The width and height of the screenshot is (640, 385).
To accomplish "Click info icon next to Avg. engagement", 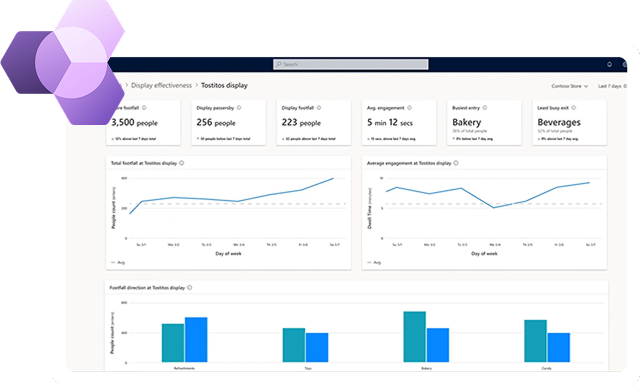I will (409, 108).
